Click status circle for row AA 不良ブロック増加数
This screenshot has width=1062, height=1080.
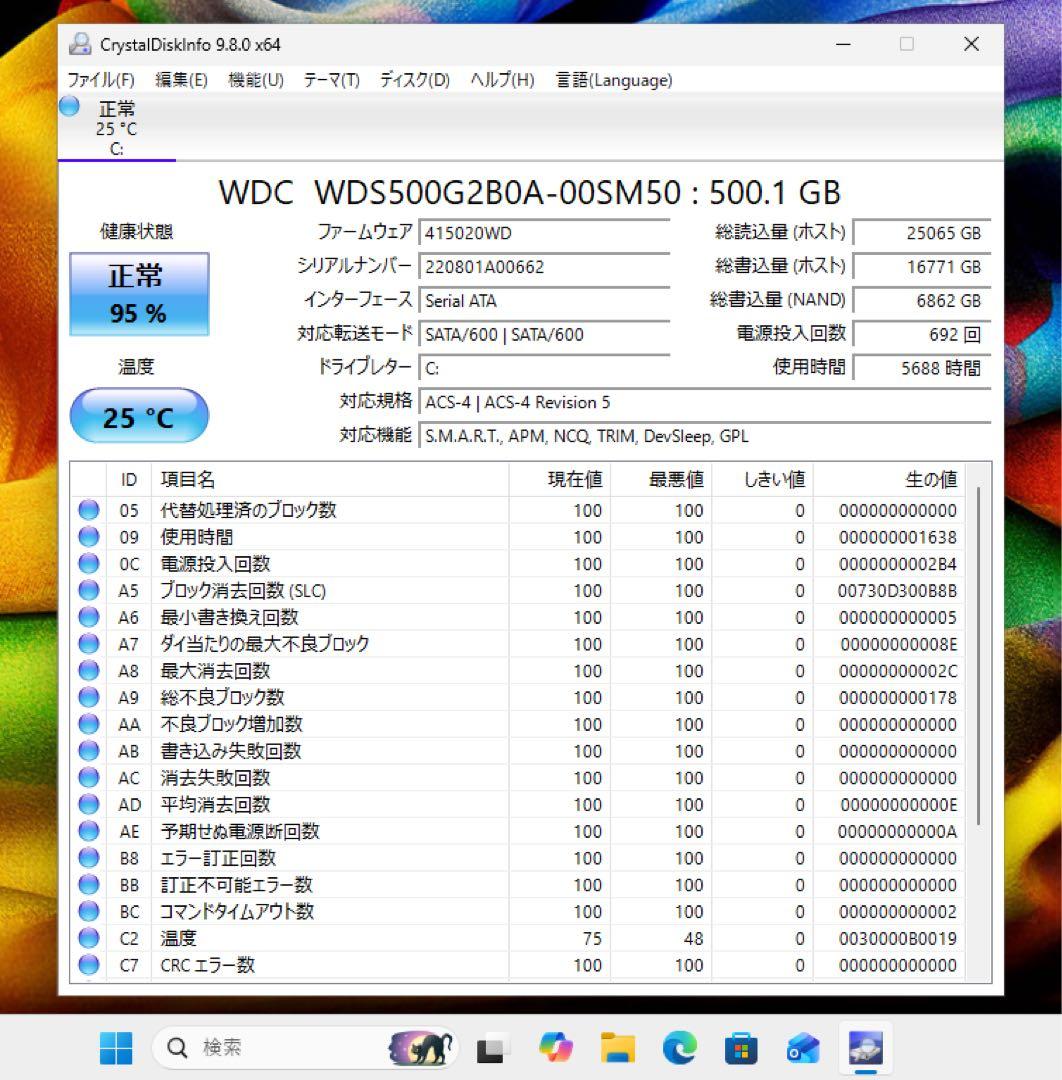click(x=89, y=724)
